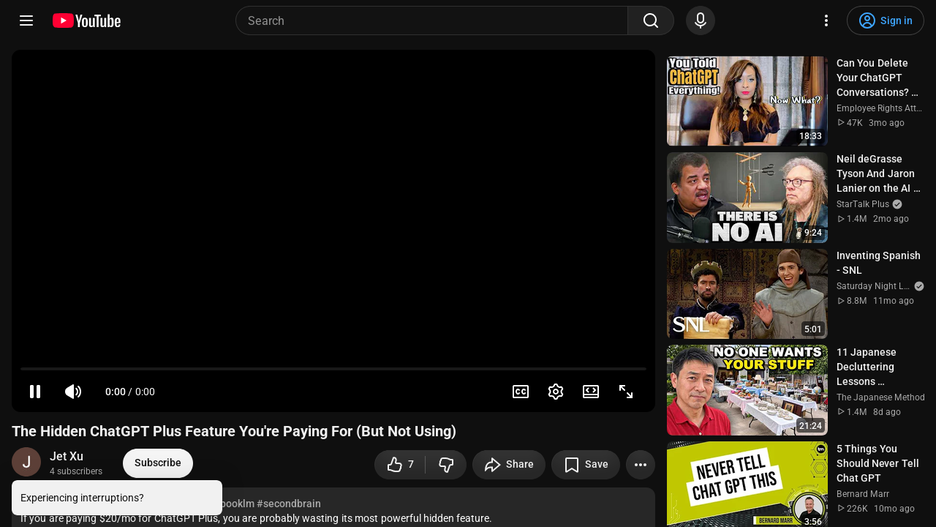Subscribe to the Jet Xu channel
Viewport: 936px width, 527px height.
coord(158,463)
